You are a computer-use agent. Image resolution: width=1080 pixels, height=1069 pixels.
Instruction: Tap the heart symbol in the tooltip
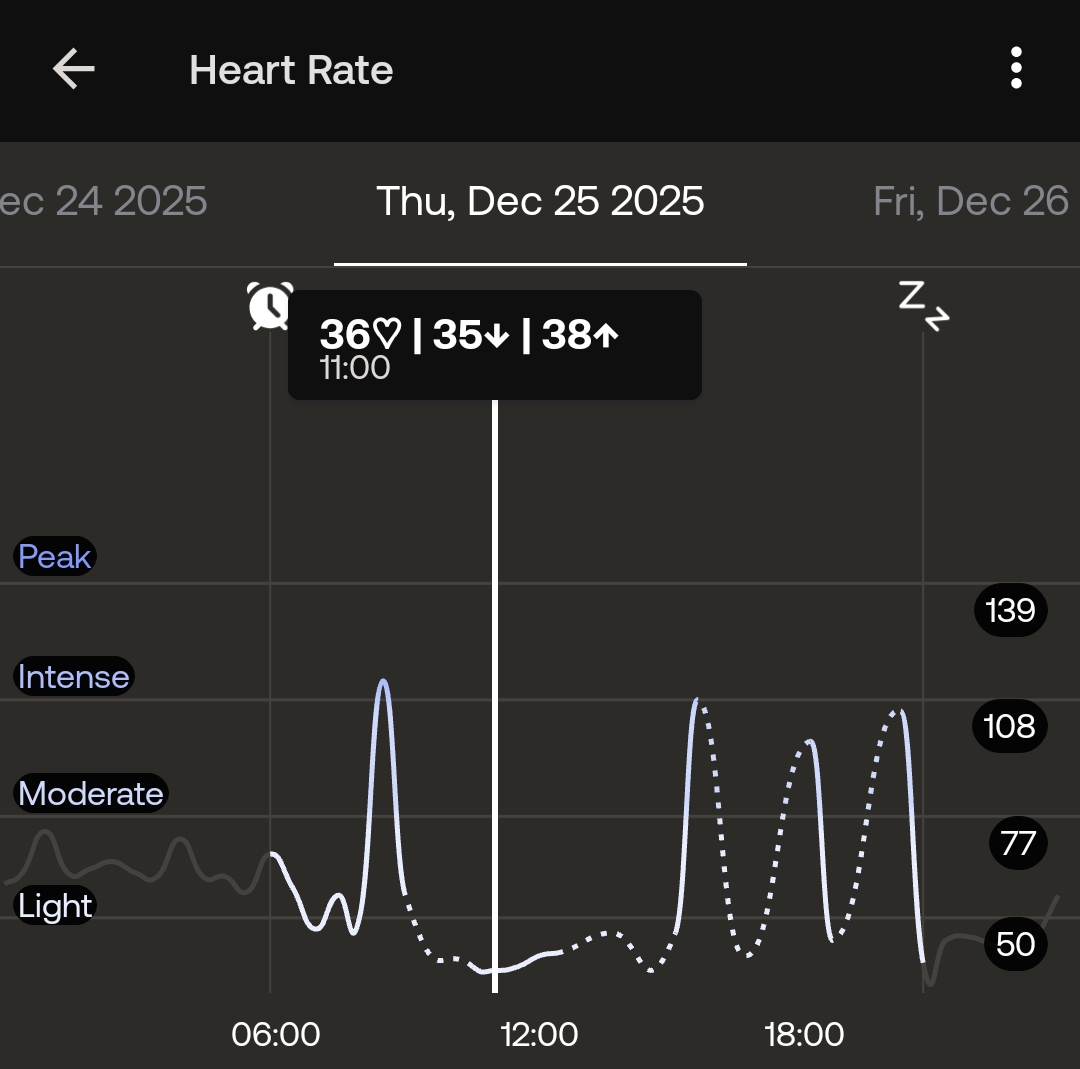point(387,335)
